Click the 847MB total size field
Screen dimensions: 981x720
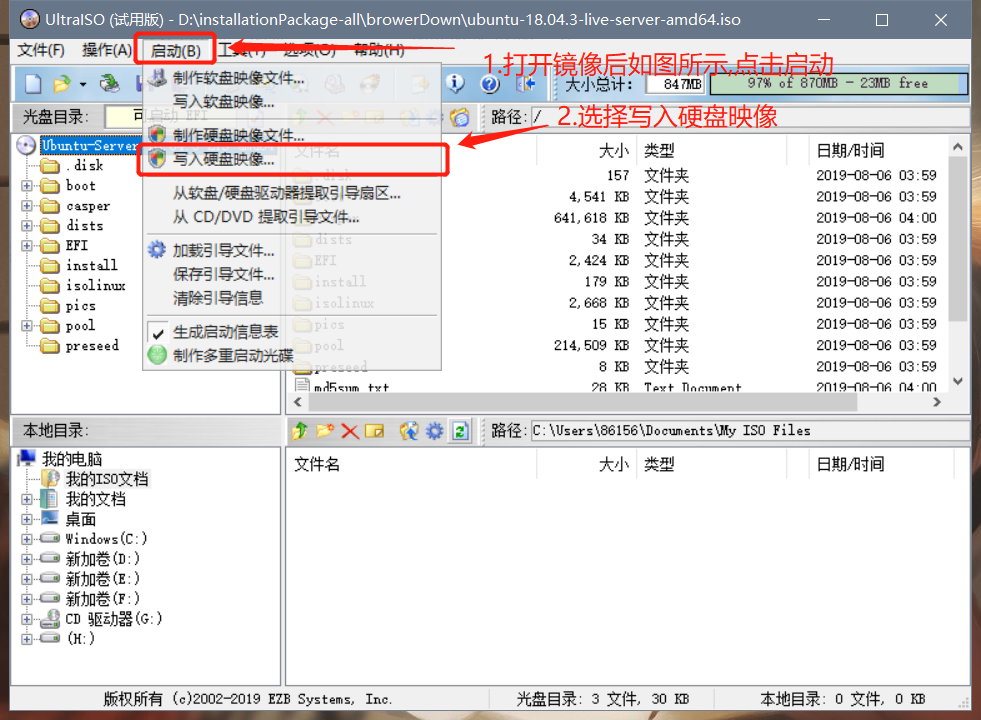(676, 84)
